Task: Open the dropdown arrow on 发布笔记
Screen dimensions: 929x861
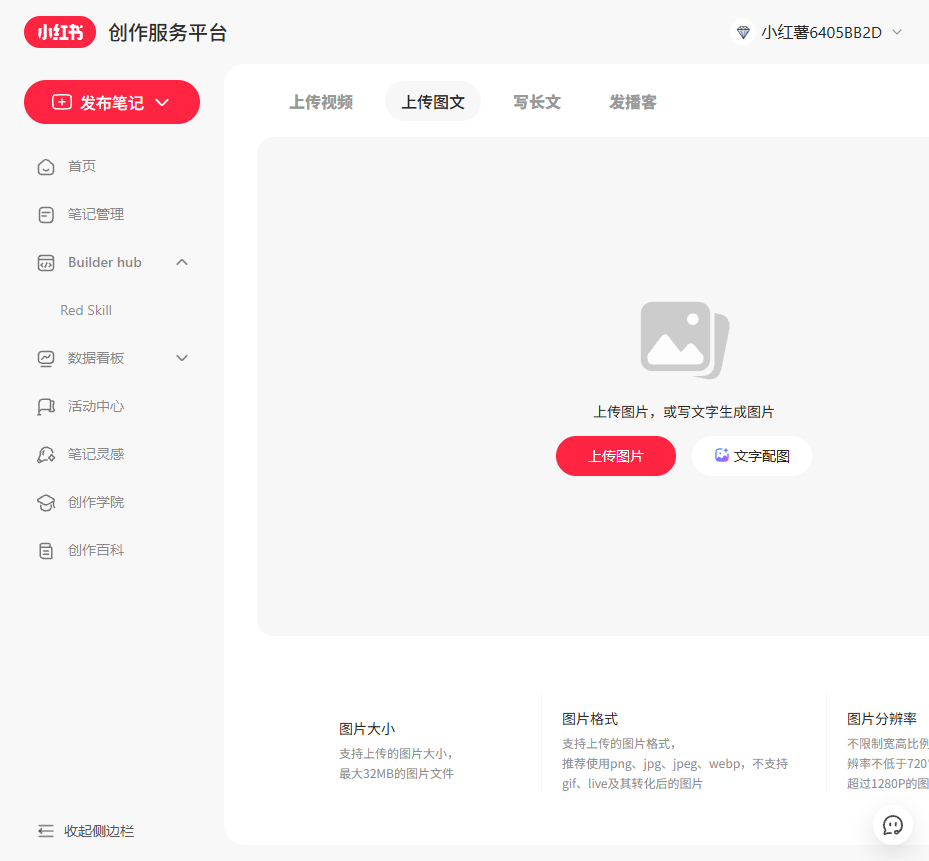Action: click(x=162, y=102)
